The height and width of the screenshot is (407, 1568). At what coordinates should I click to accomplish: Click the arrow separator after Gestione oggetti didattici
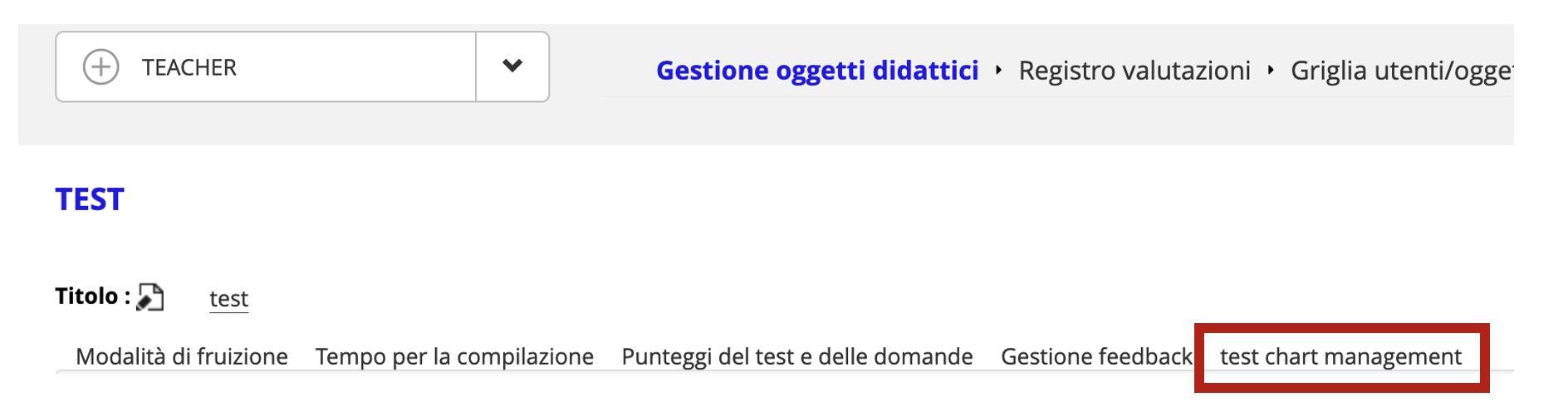click(998, 71)
